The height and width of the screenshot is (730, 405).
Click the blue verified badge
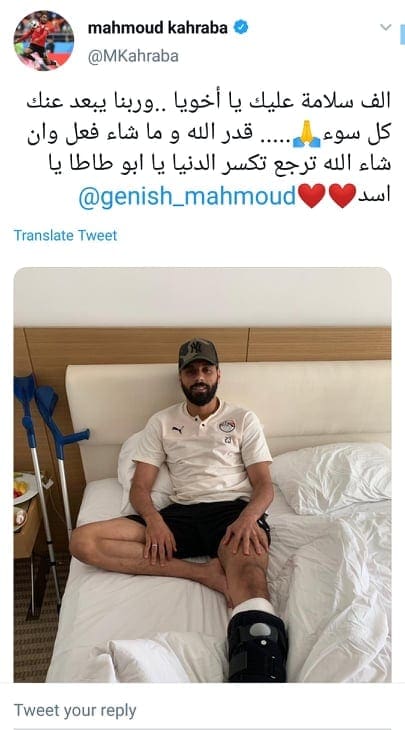point(241,28)
